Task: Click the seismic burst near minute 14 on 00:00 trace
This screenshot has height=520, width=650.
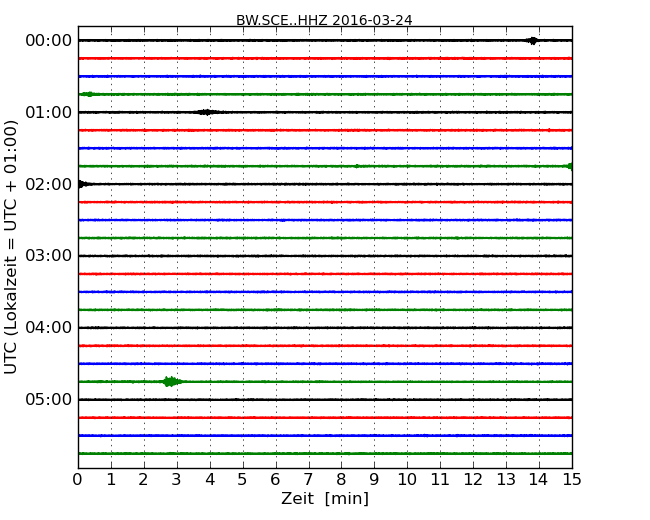Action: 533,41
